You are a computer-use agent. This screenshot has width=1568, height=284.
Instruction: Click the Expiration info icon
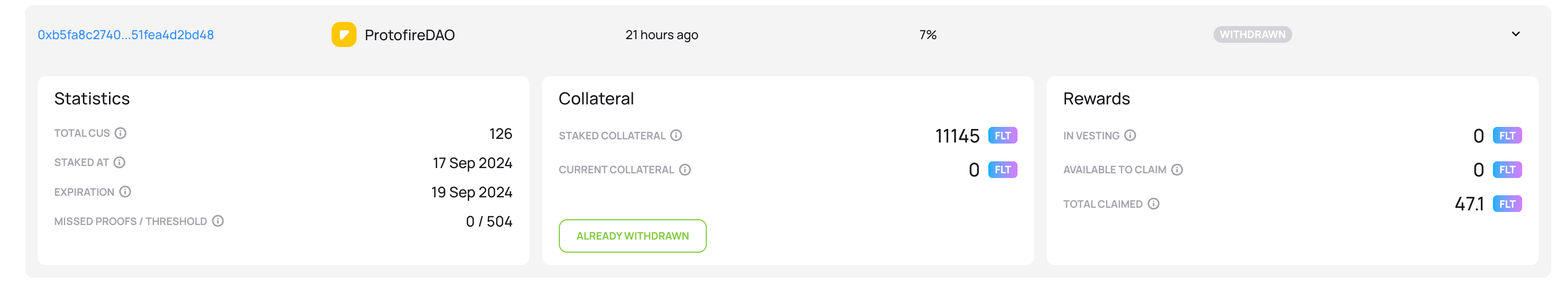[x=125, y=192]
